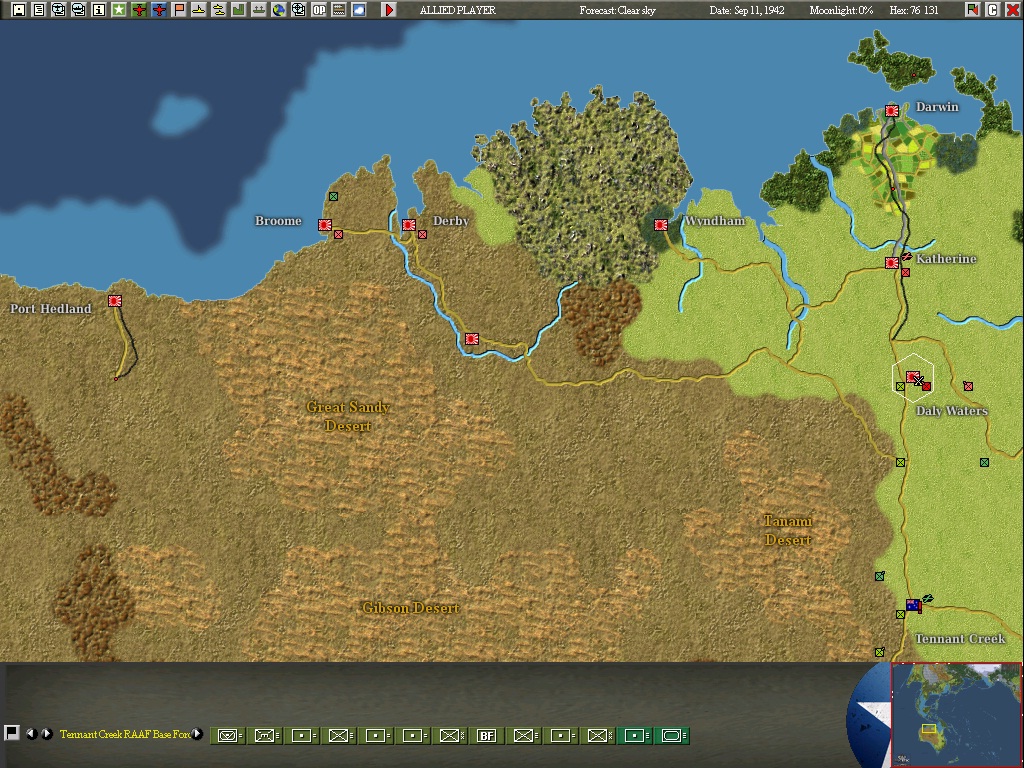Click the red unit marker beside Derby flag
The width and height of the screenshot is (1024, 768).
(x=423, y=234)
